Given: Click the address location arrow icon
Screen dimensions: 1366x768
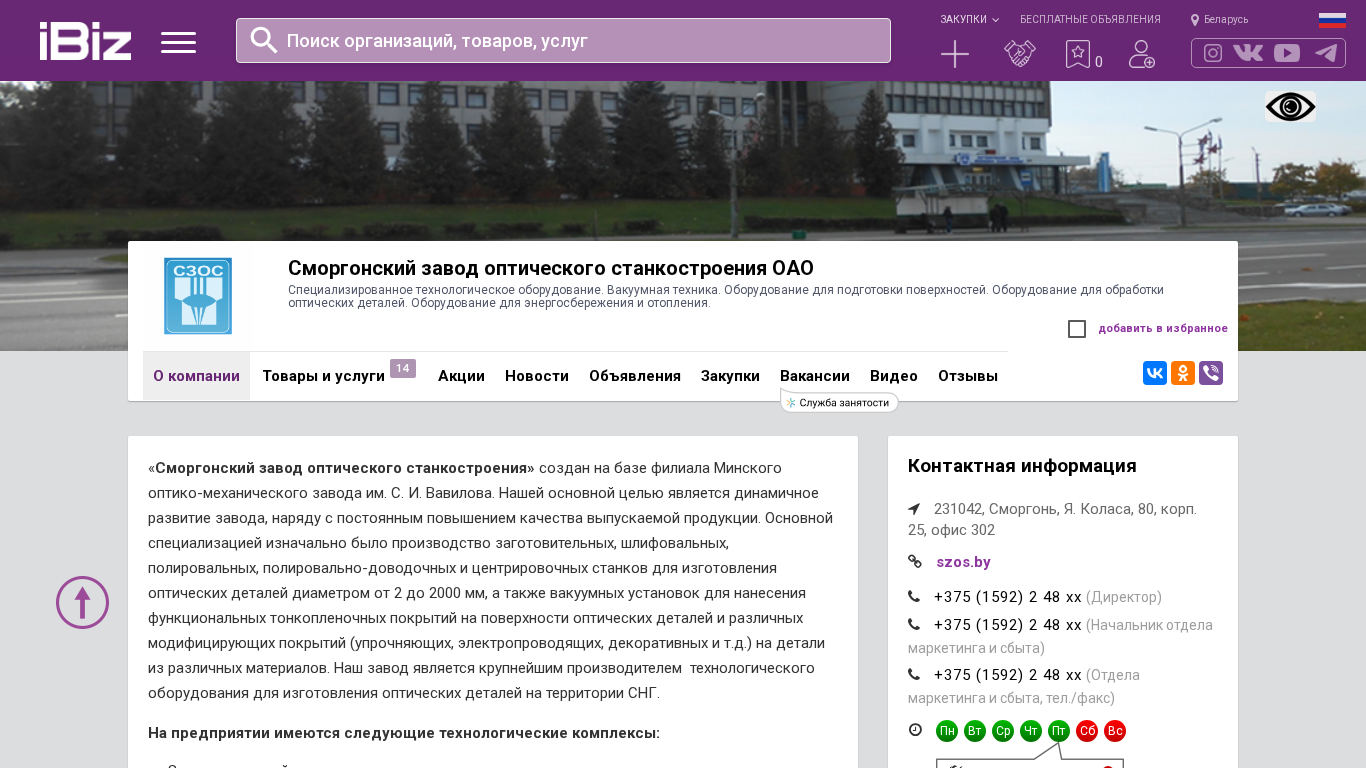Looking at the screenshot, I should pyautogui.click(x=914, y=509).
